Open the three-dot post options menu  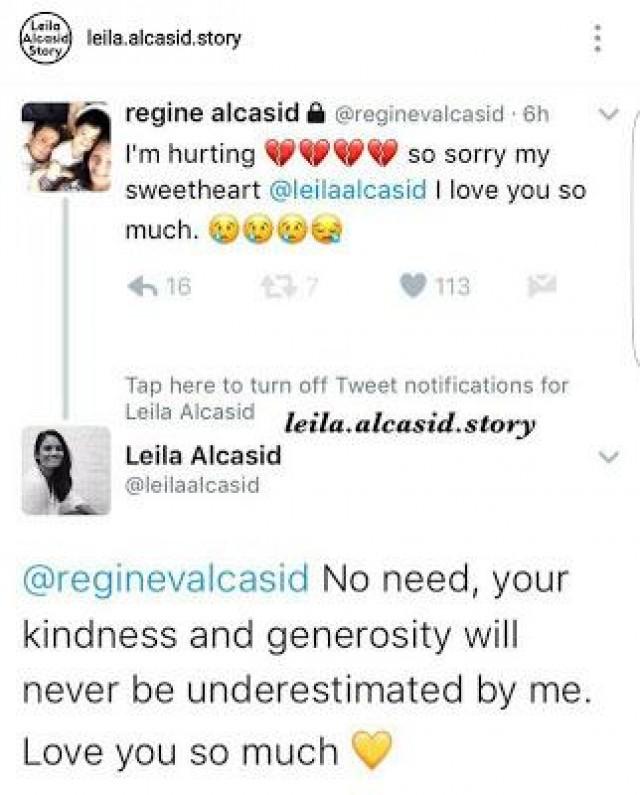coord(598,38)
